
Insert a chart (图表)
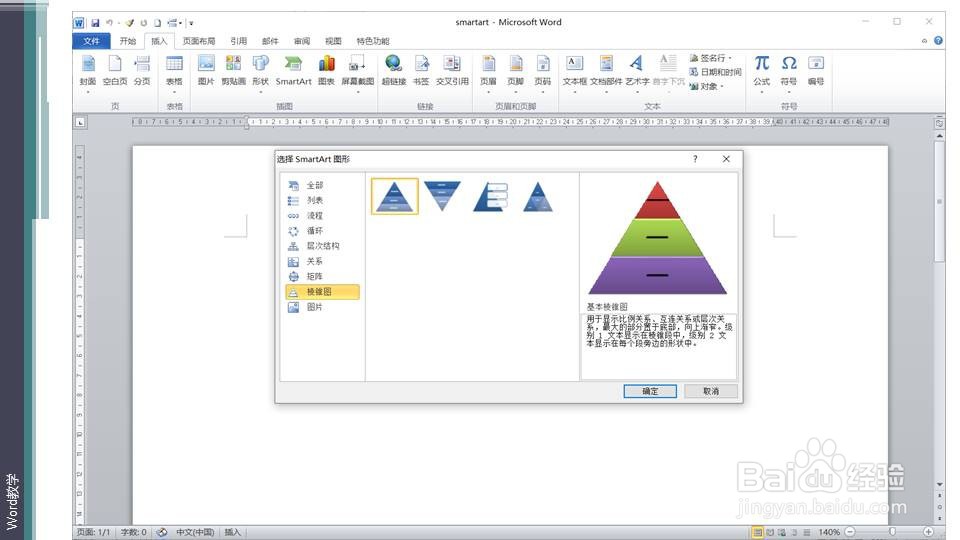click(x=326, y=72)
